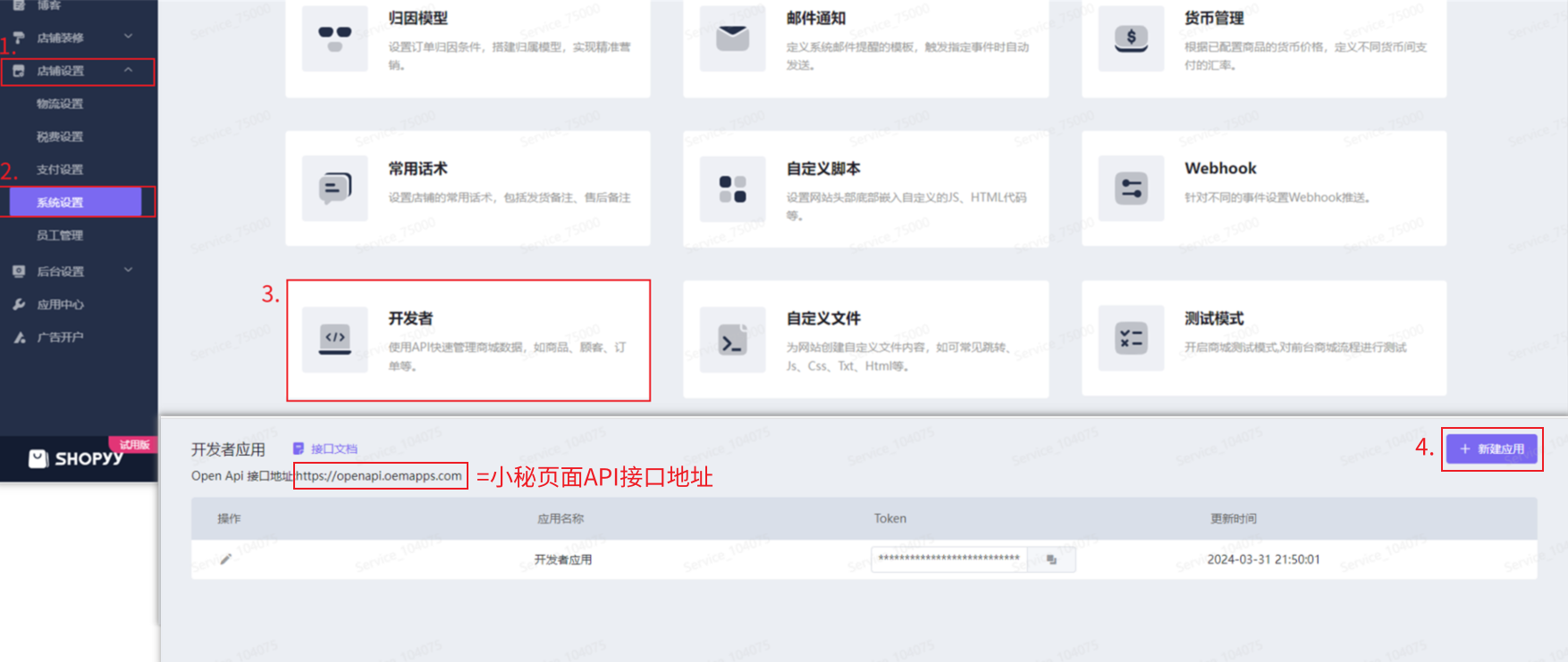This screenshot has width=1568, height=662.
Task: Click the 归因模型 card title
Action: pos(417,18)
